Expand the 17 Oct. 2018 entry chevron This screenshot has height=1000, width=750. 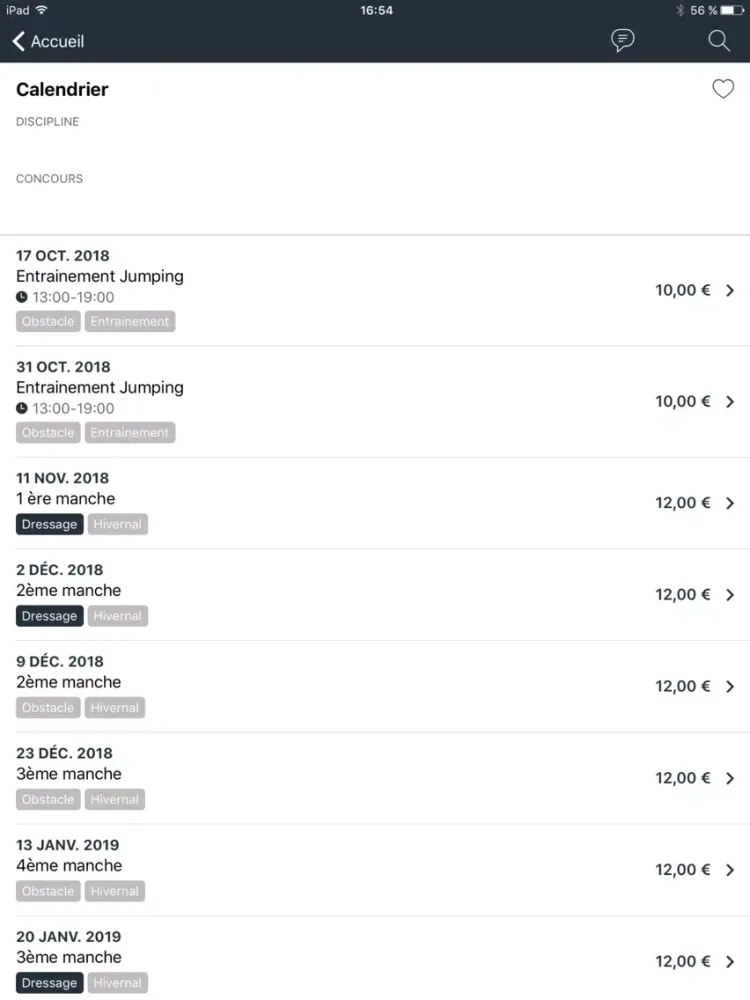pos(730,291)
